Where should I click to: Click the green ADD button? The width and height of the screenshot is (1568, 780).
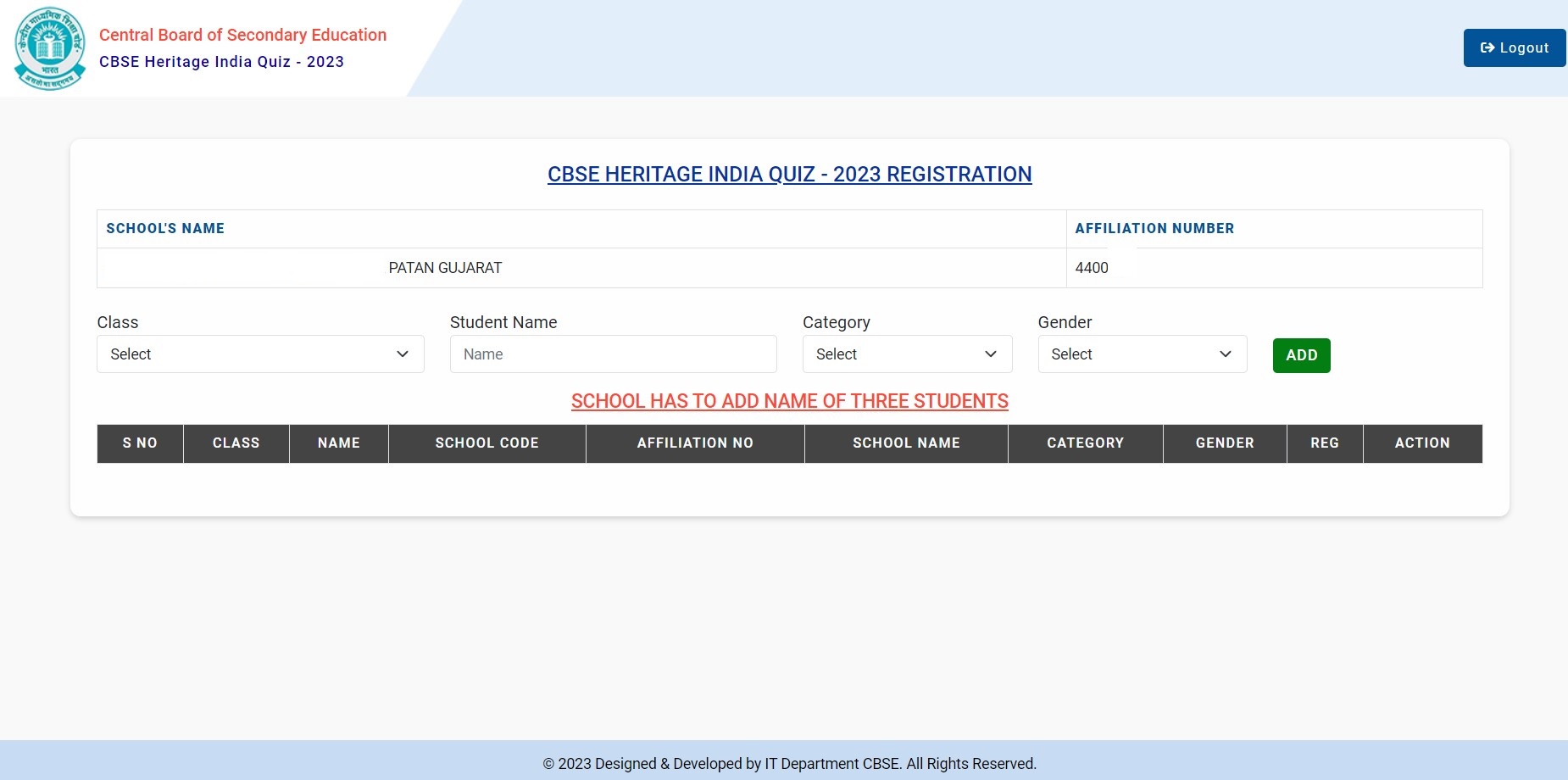coord(1301,355)
